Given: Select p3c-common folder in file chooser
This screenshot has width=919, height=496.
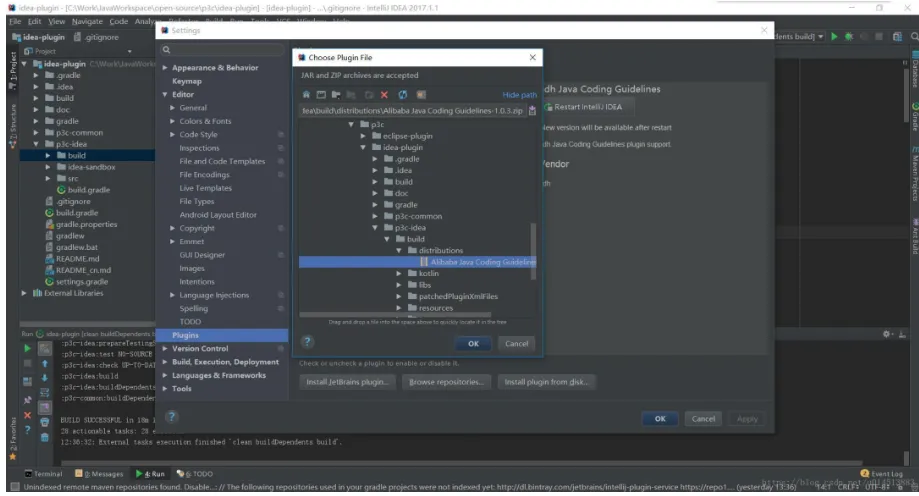Looking at the screenshot, I should click(x=418, y=216).
